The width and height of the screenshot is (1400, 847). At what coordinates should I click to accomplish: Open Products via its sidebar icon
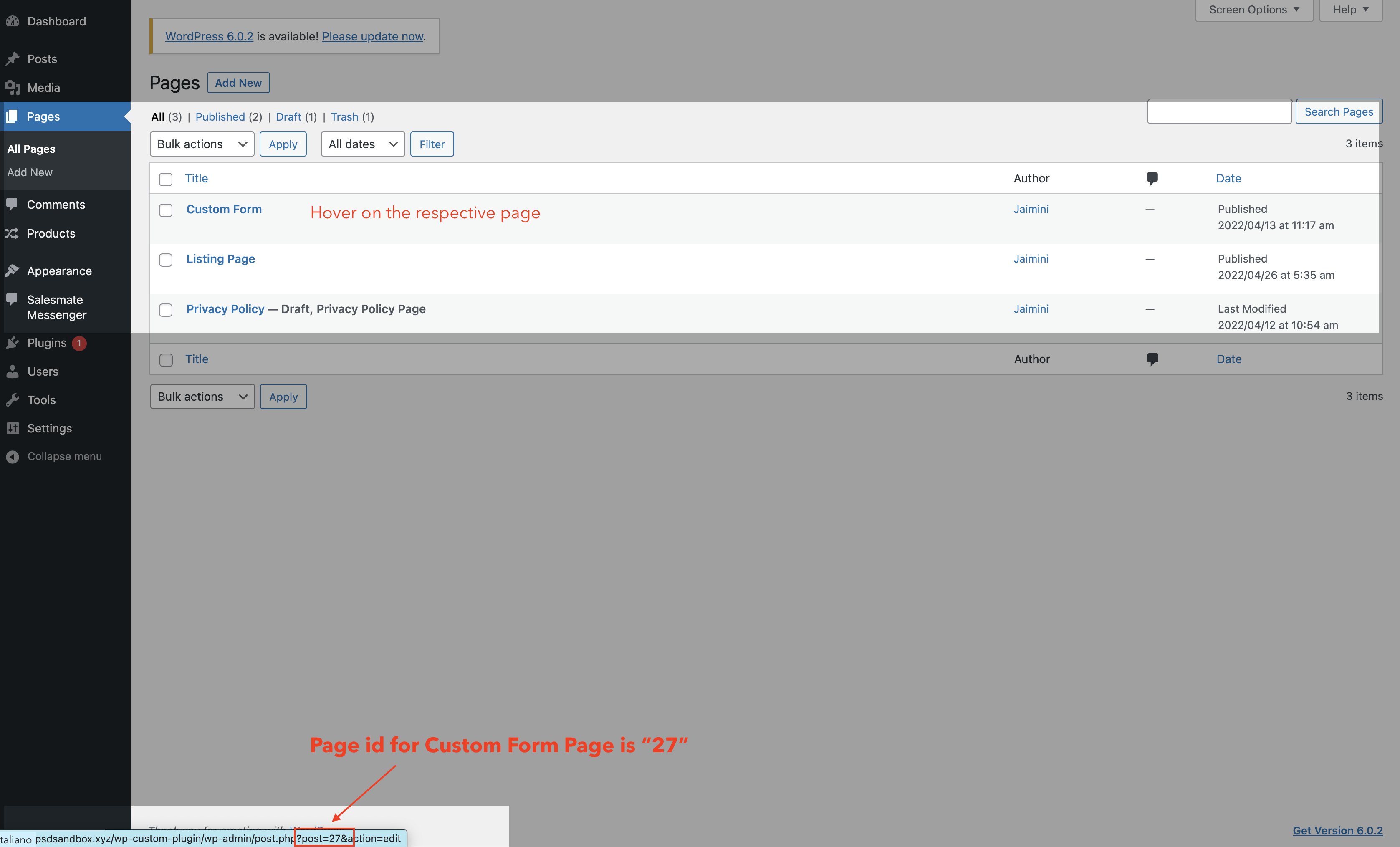pos(13,233)
